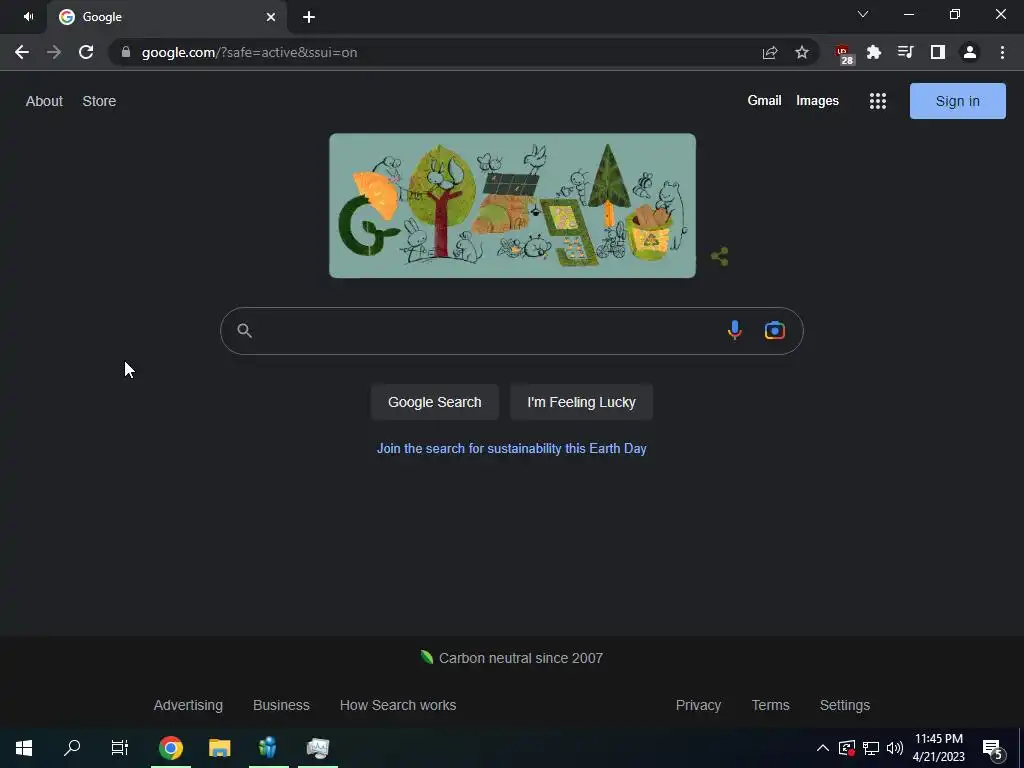
Task: Open the About link
Action: point(44,101)
